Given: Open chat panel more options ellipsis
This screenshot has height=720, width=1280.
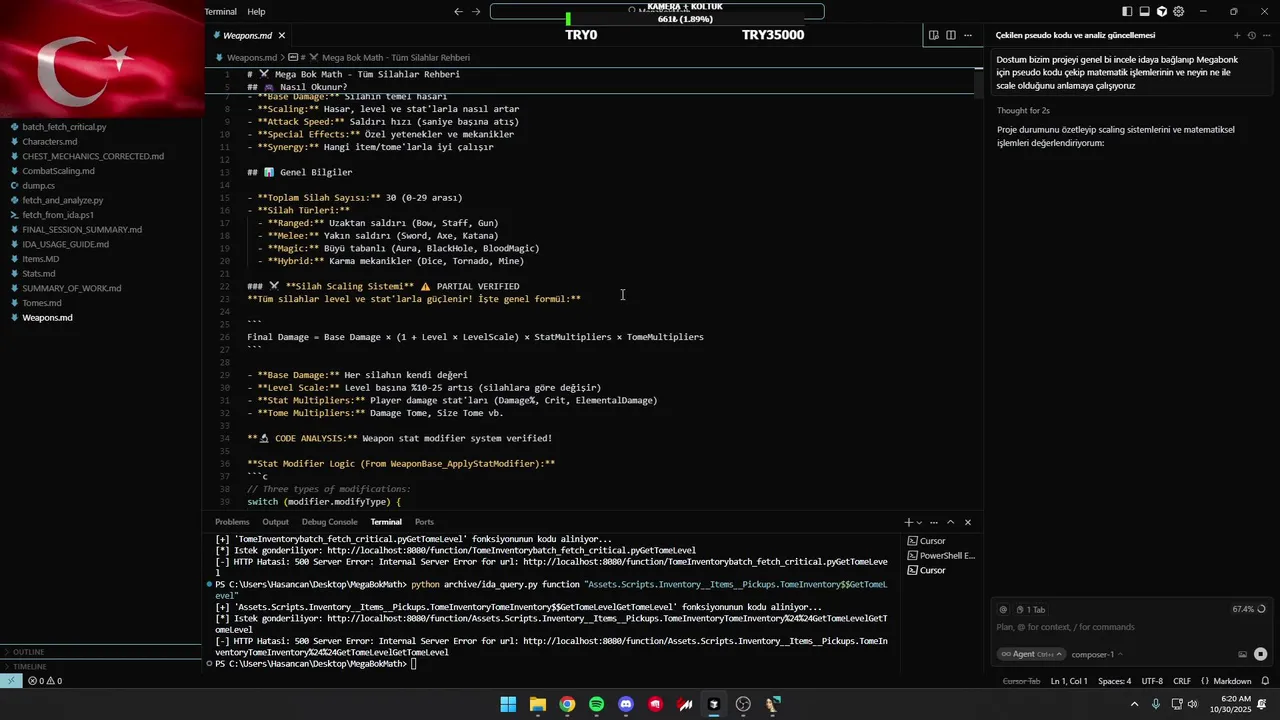Looking at the screenshot, I should click(x=1266, y=35).
